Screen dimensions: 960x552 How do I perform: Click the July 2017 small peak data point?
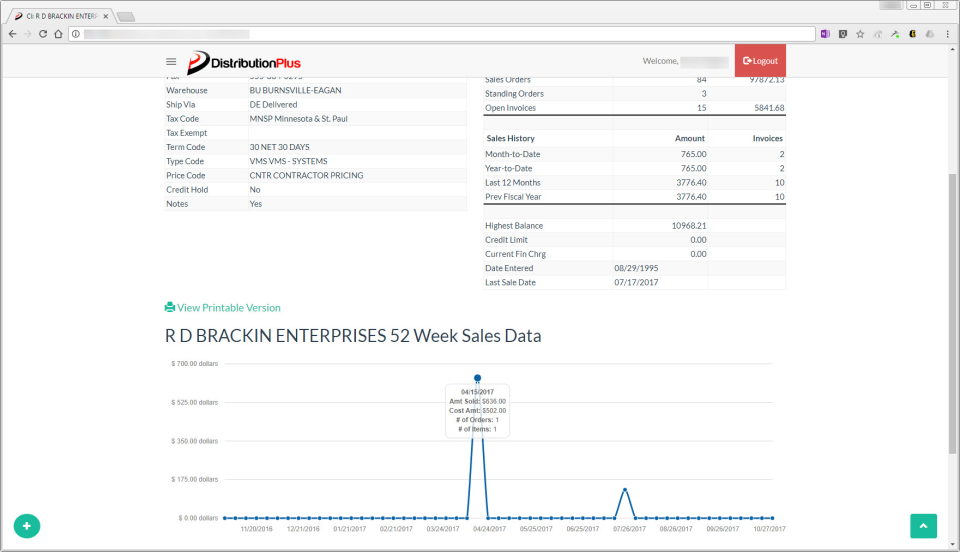pos(624,490)
